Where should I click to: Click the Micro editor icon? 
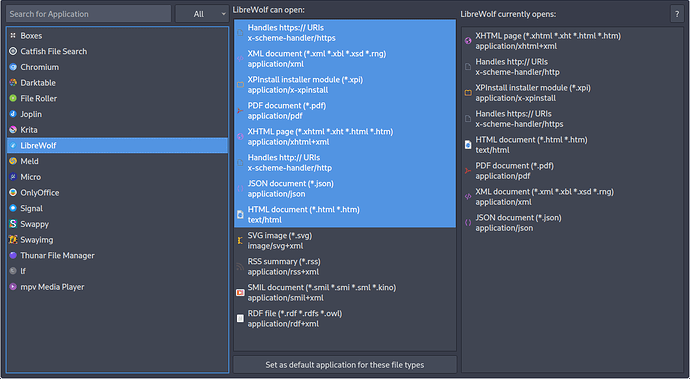(13, 177)
